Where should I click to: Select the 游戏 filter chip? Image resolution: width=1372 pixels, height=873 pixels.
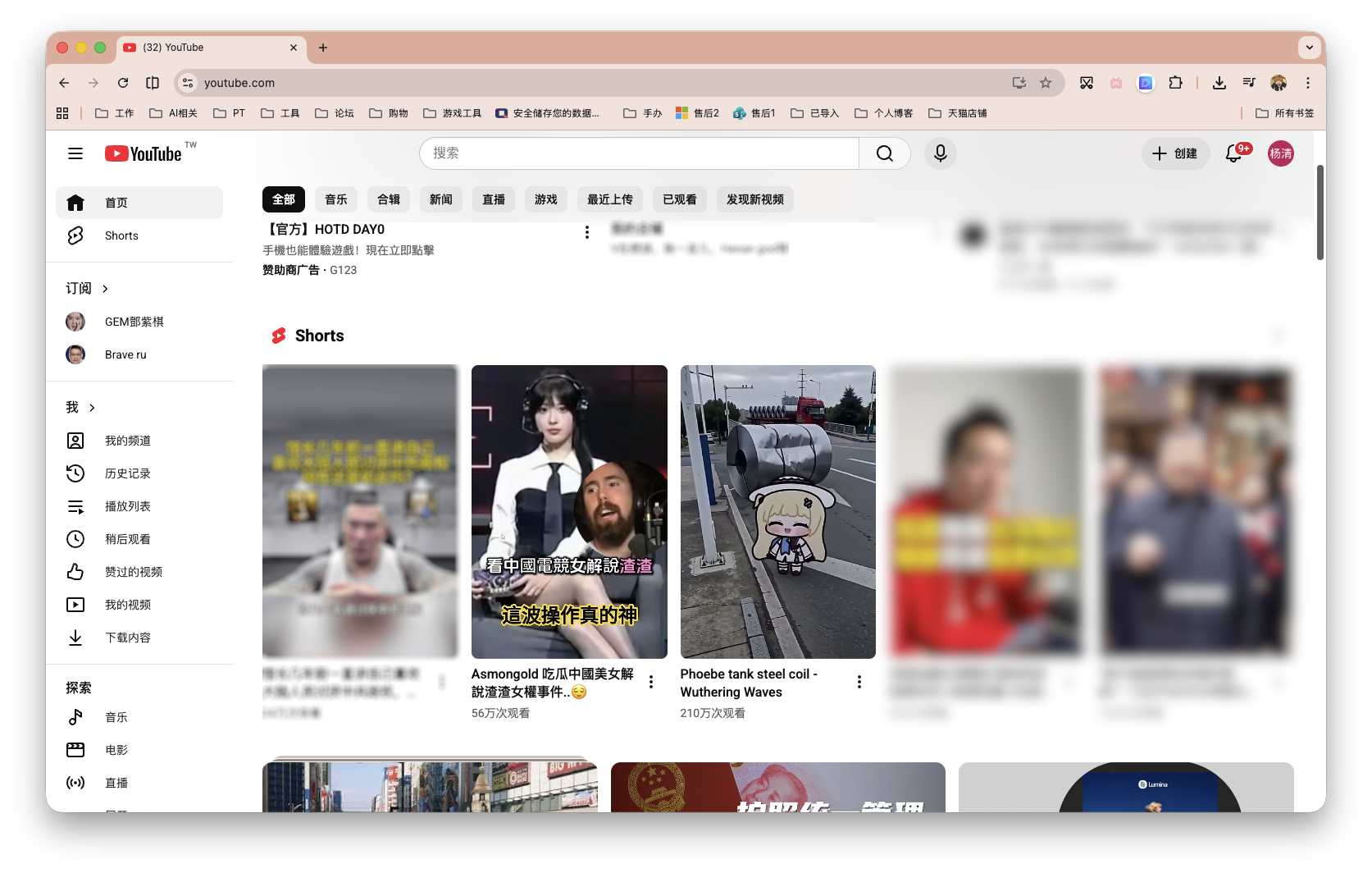coord(546,199)
